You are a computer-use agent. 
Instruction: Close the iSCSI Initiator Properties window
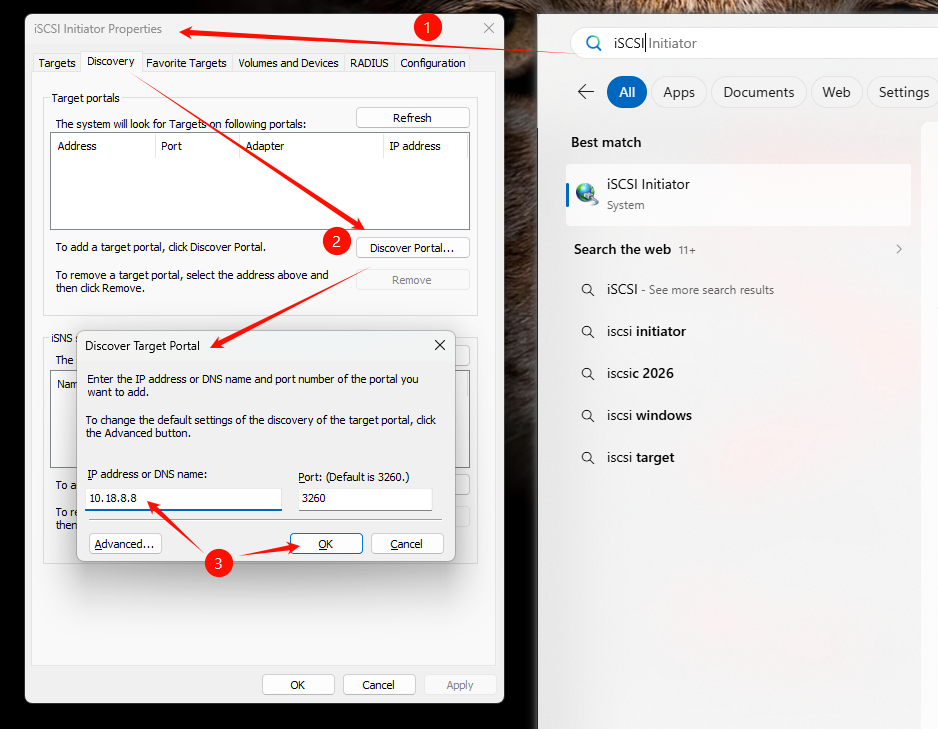(x=489, y=28)
